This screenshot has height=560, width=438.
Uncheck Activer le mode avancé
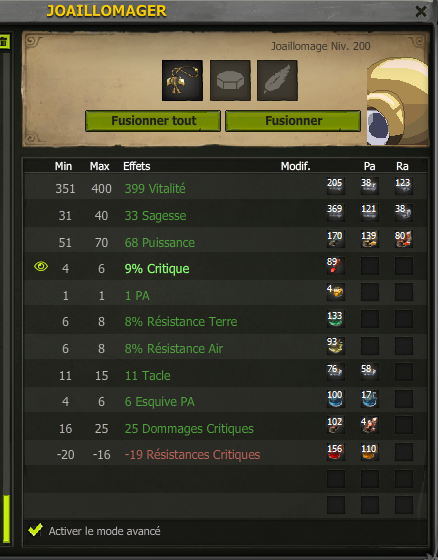point(35,530)
